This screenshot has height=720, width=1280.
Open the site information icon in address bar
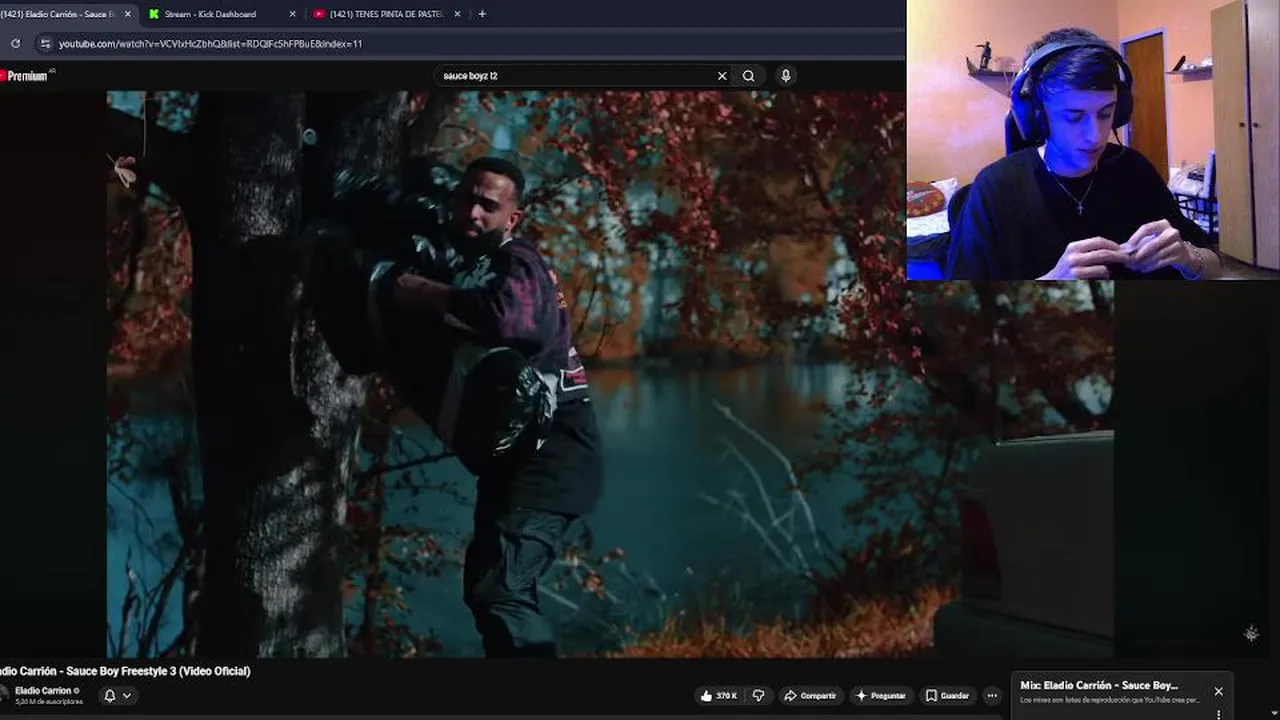coord(44,43)
